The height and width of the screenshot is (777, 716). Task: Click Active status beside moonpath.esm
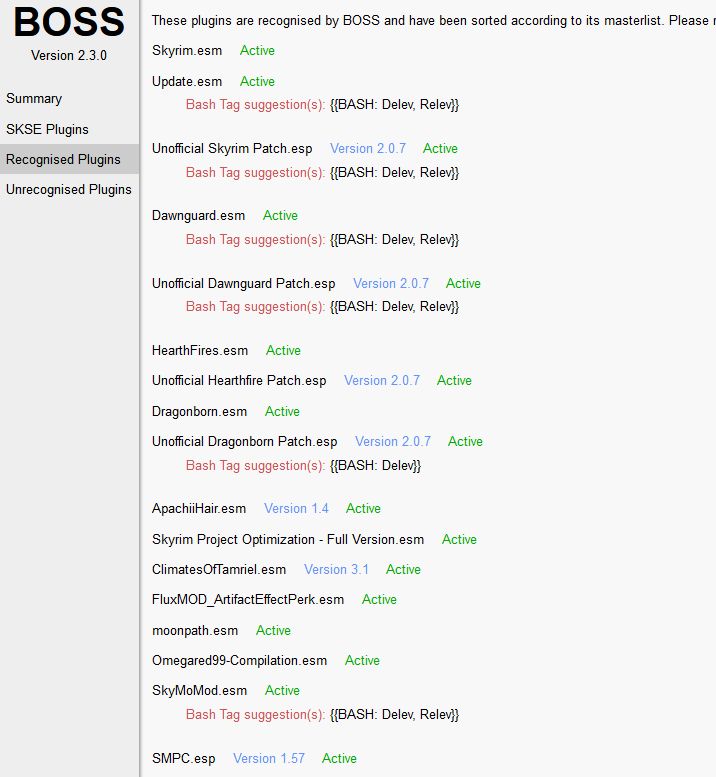click(x=273, y=630)
